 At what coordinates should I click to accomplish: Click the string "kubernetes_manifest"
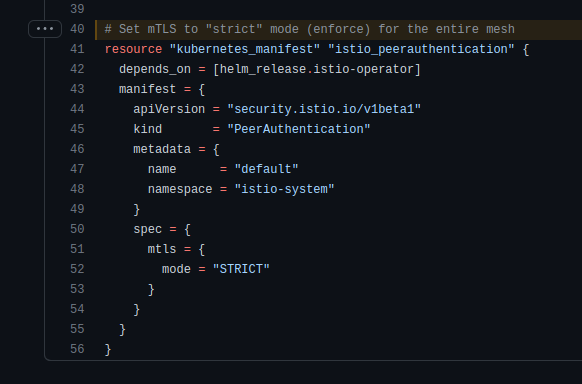coord(245,49)
